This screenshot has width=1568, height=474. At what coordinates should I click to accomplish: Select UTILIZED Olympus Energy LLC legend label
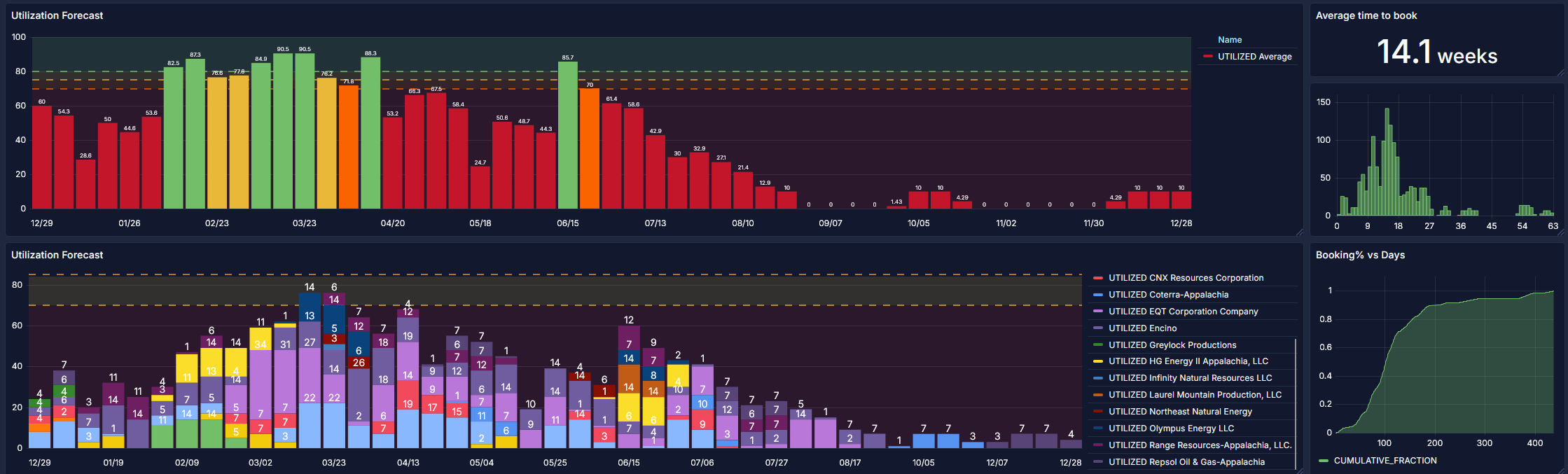point(1191,428)
